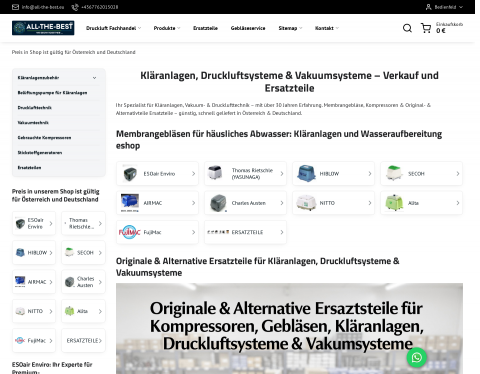Click ESOair Enviro pump image in main grid
This screenshot has width=480, height=374.
point(130,174)
